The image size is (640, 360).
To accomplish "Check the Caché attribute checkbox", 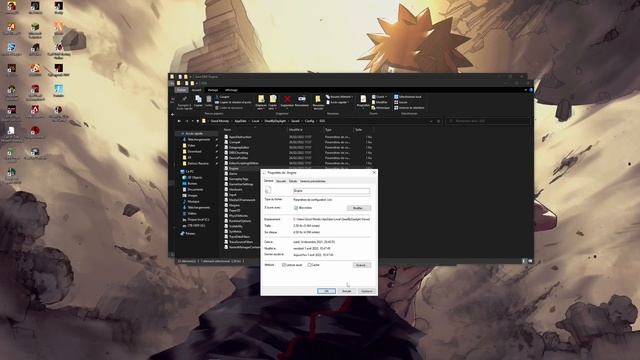I will tap(309, 265).
